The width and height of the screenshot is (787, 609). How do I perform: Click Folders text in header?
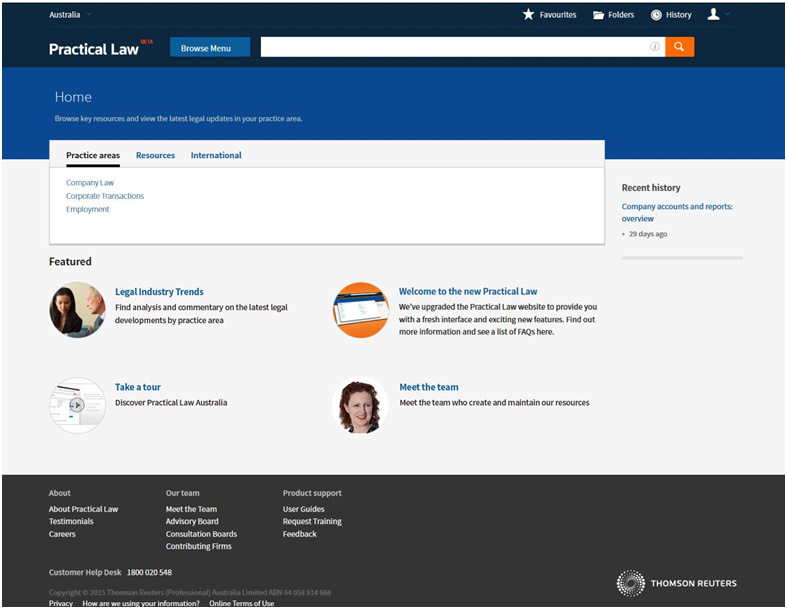click(x=621, y=15)
